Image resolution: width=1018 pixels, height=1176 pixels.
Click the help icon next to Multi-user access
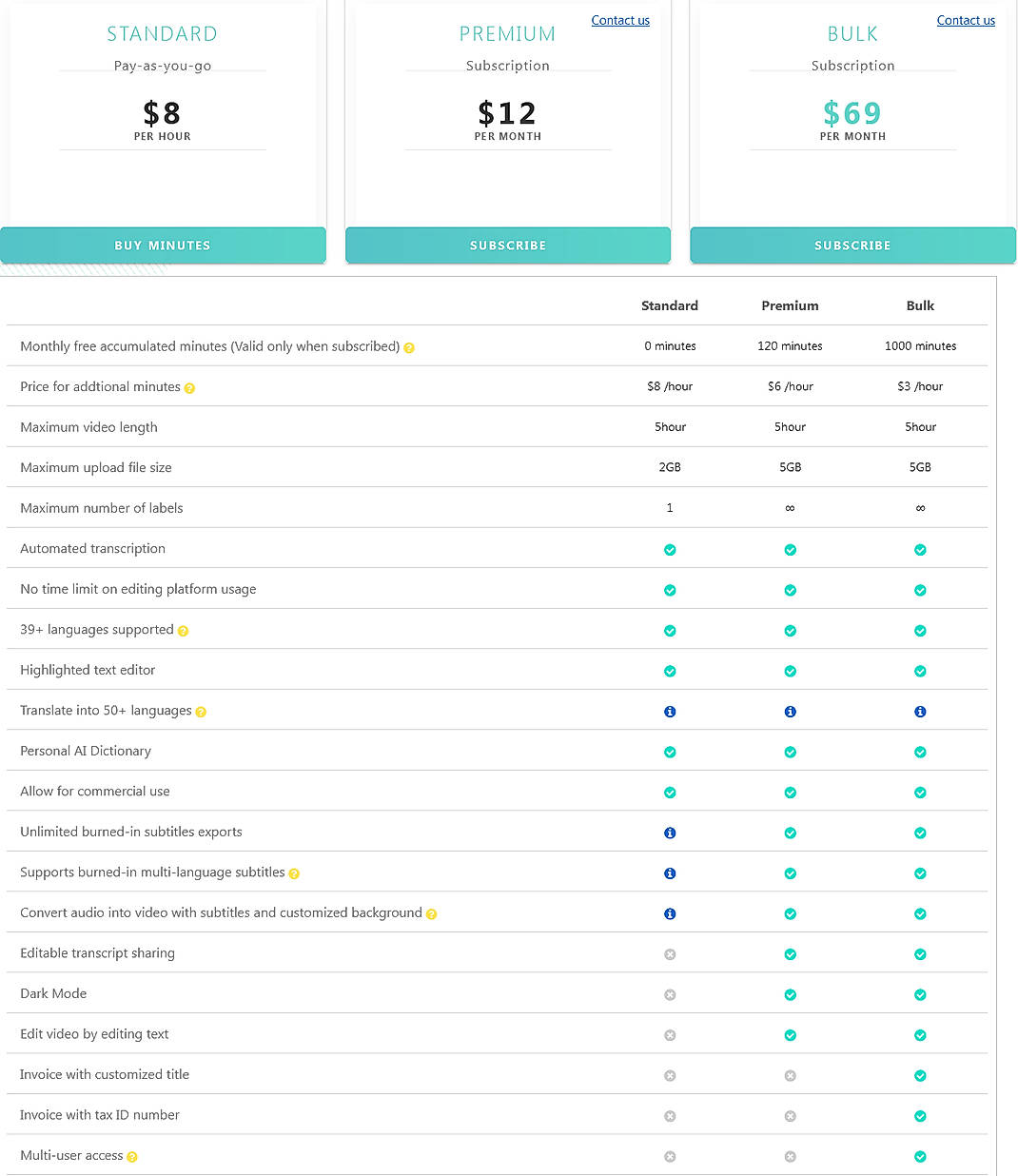point(130,1156)
